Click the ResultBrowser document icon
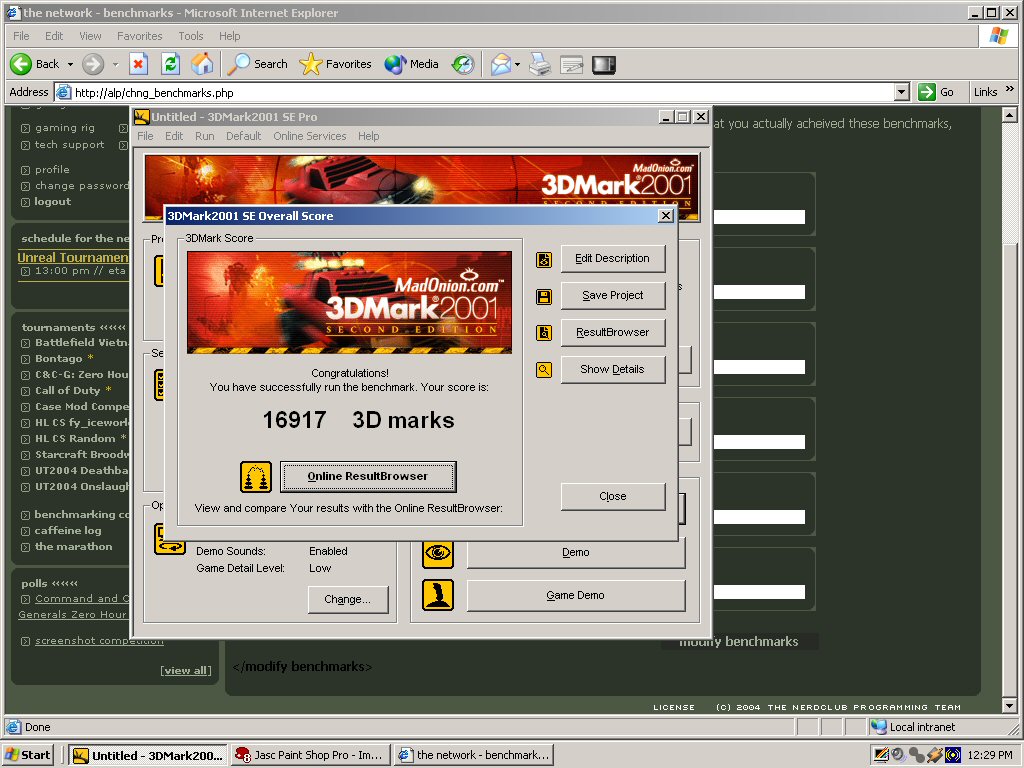 544,333
